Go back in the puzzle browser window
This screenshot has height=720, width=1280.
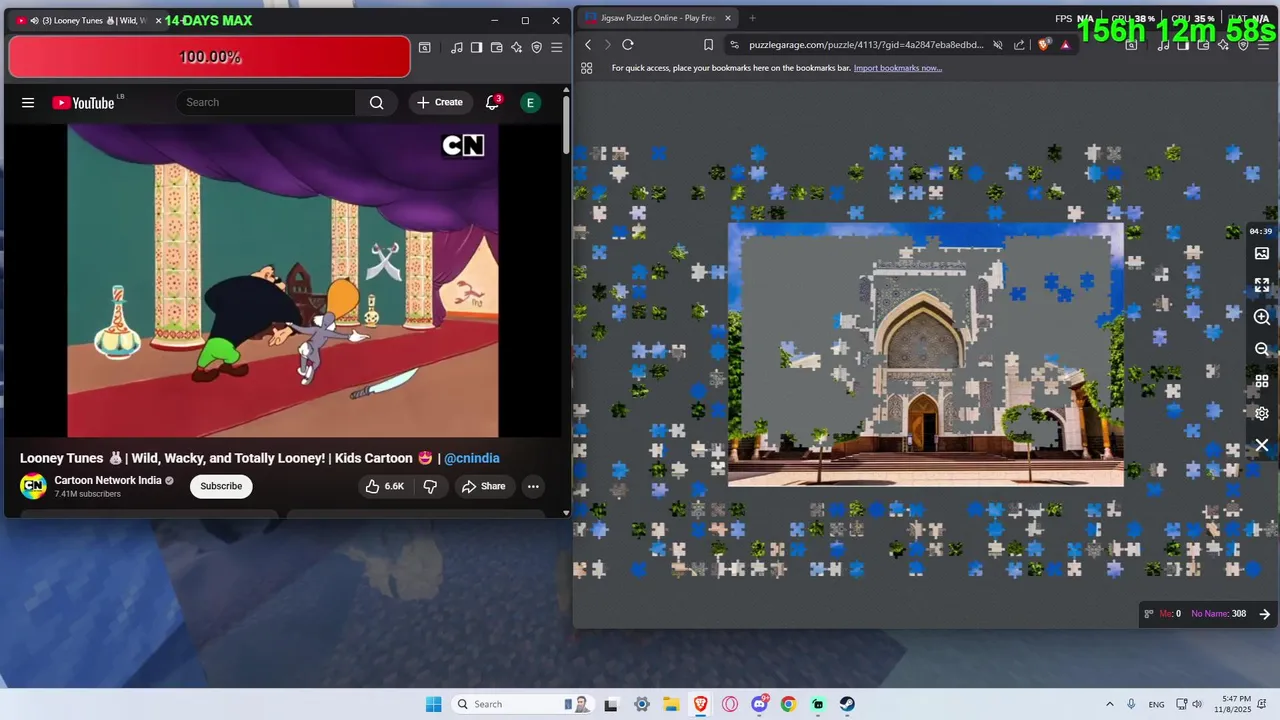(588, 45)
